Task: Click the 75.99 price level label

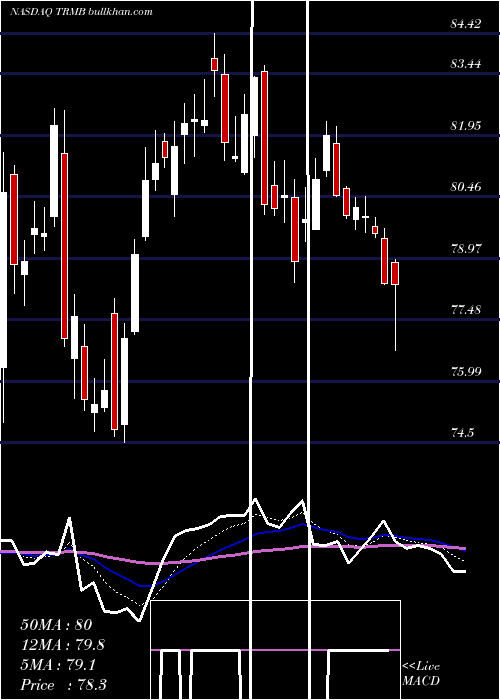Action: pyautogui.click(x=466, y=371)
